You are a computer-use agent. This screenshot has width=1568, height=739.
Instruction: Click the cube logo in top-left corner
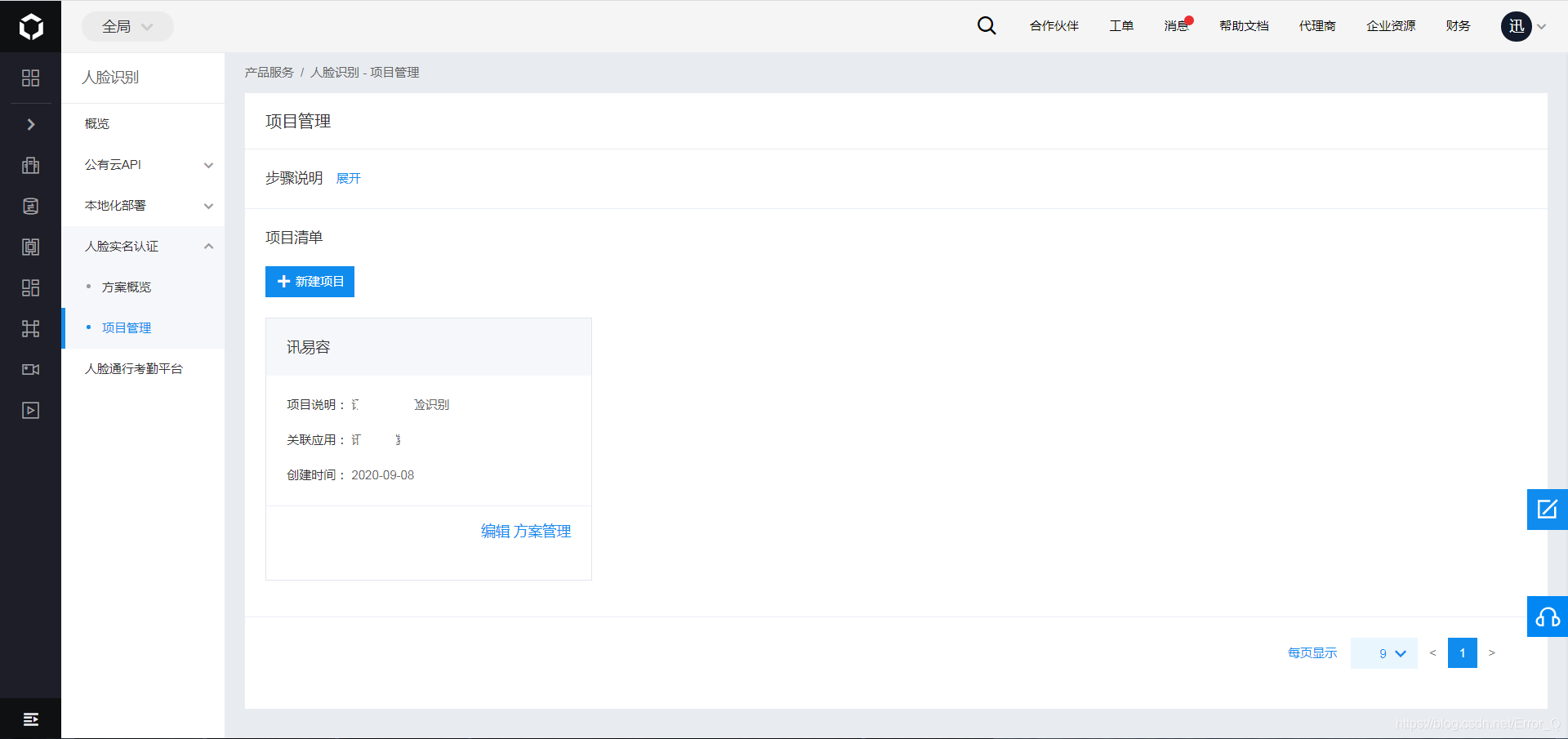[x=31, y=27]
